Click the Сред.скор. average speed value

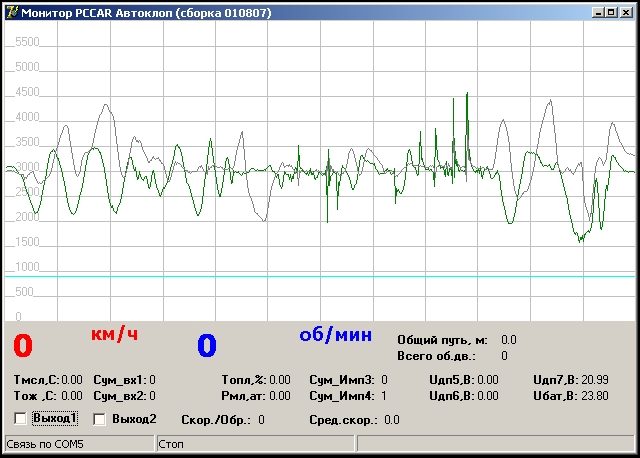391,420
